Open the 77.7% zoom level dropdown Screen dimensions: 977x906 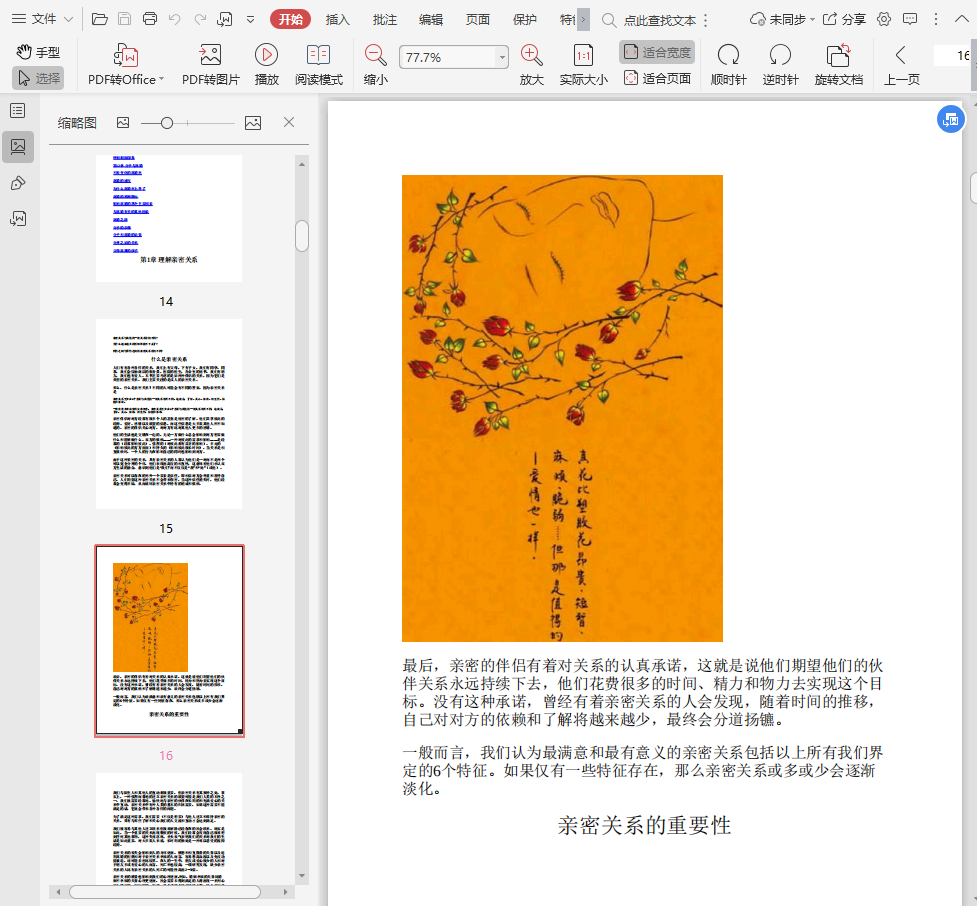(x=502, y=58)
